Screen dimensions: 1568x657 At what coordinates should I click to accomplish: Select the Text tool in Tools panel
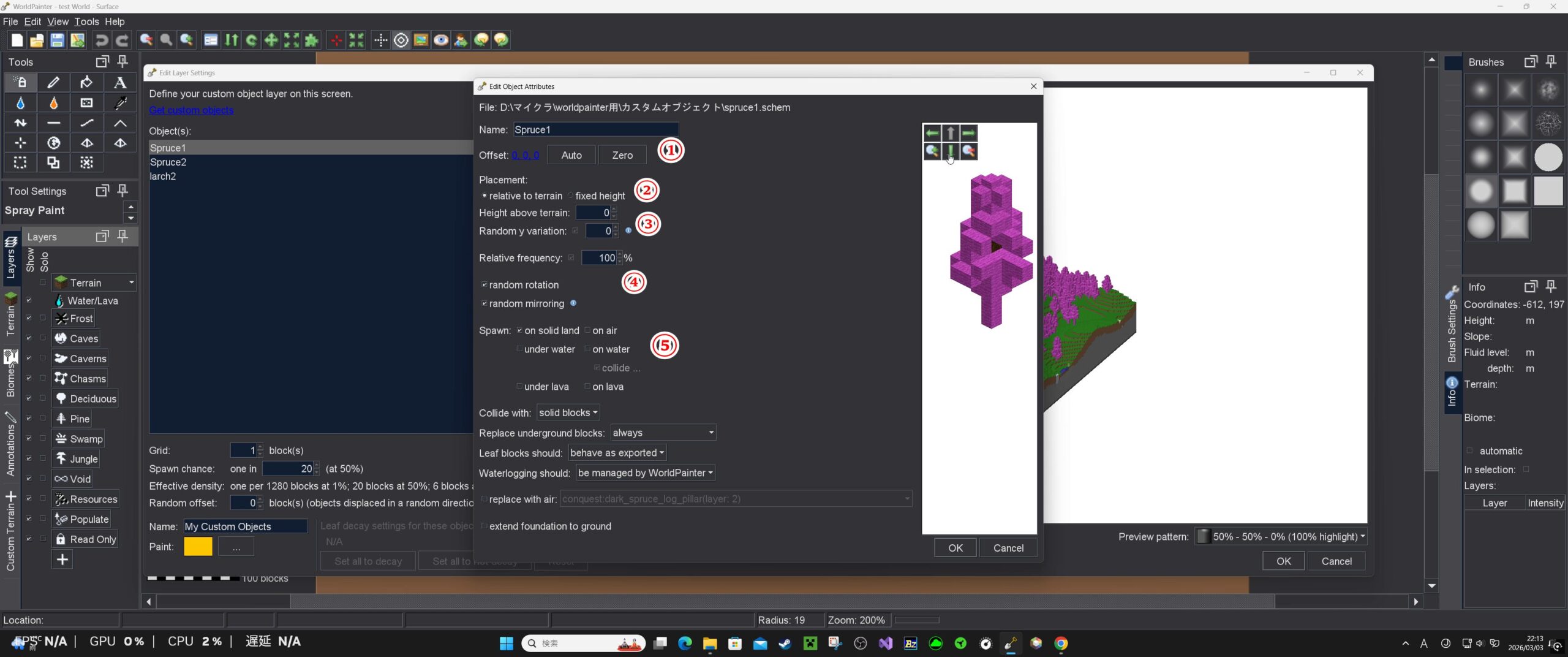pyautogui.click(x=120, y=82)
